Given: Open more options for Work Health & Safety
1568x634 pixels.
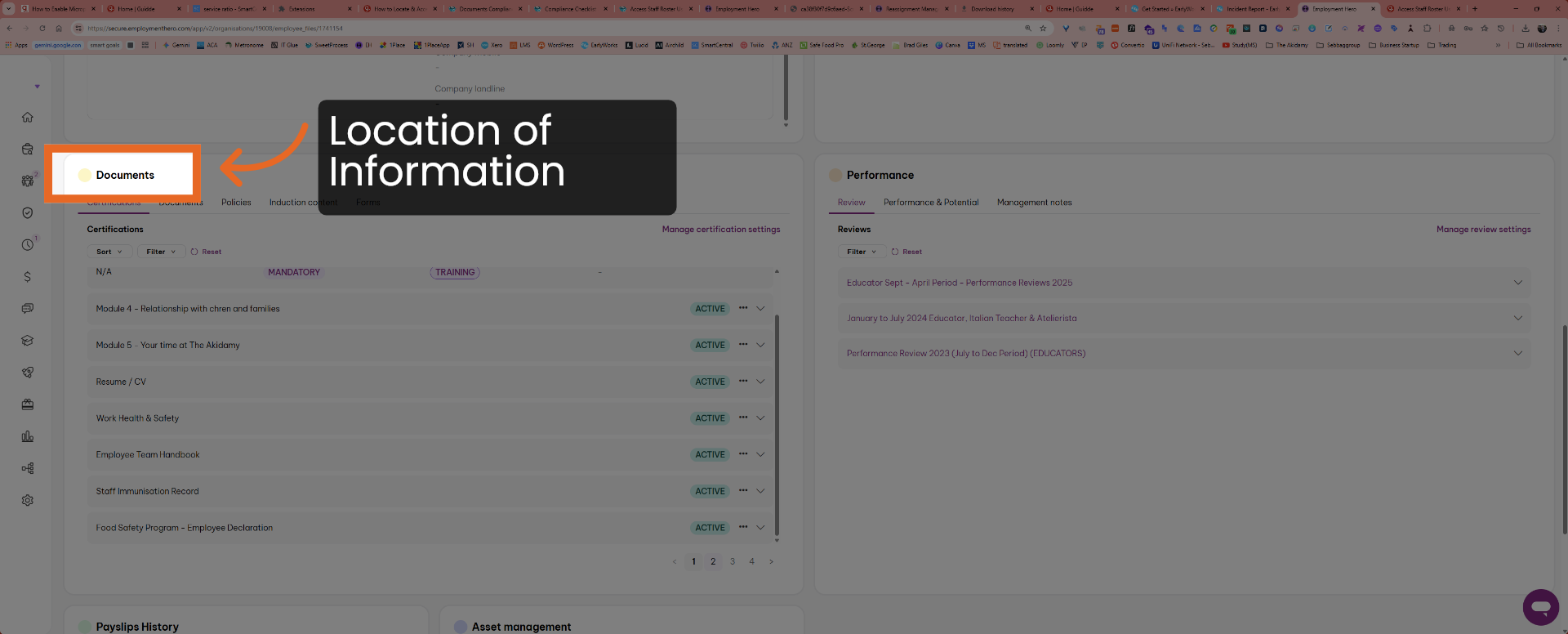Looking at the screenshot, I should point(743,417).
